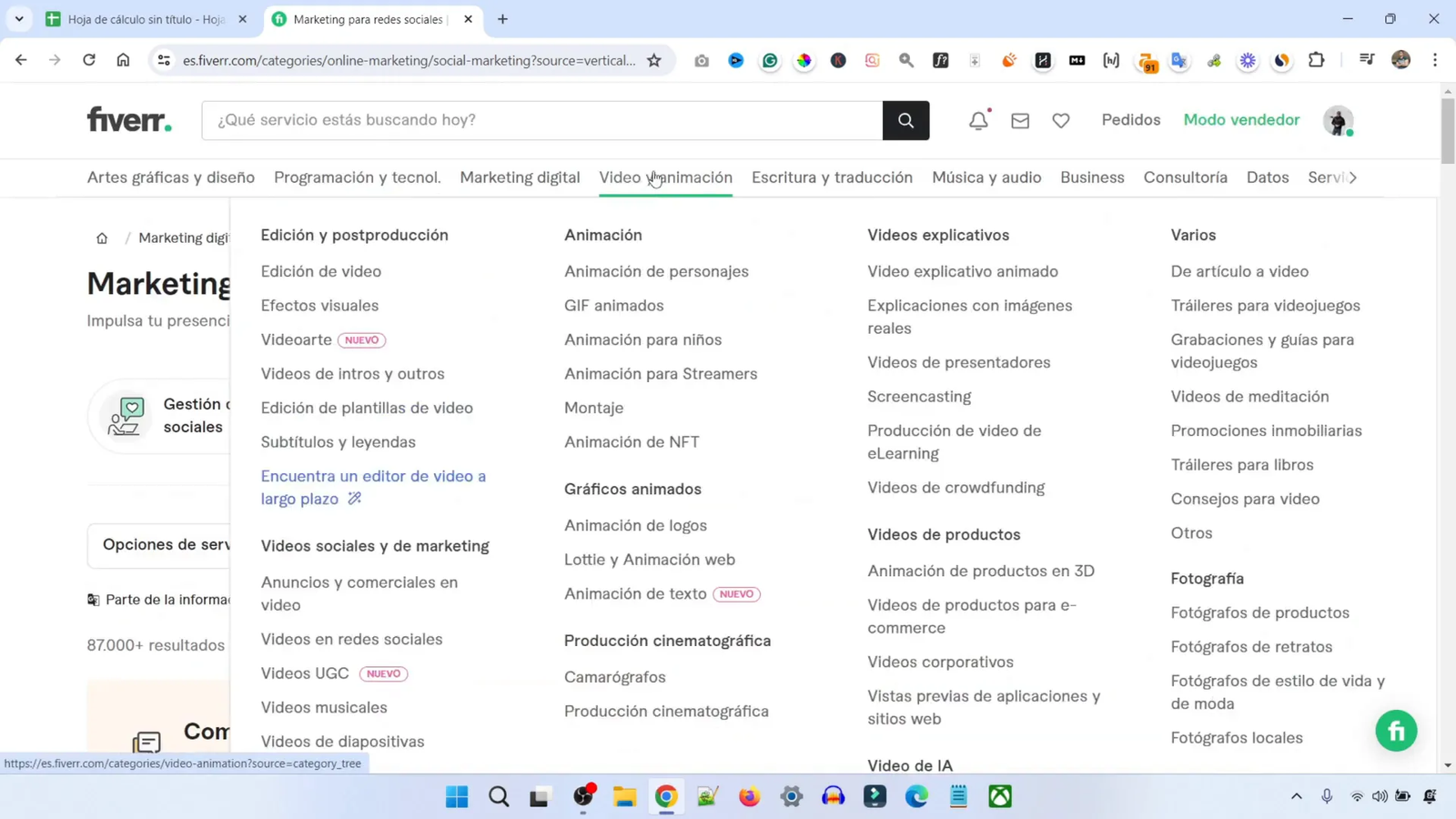Open Chrome's three-dot menu
The height and width of the screenshot is (819, 1456).
[1435, 60]
